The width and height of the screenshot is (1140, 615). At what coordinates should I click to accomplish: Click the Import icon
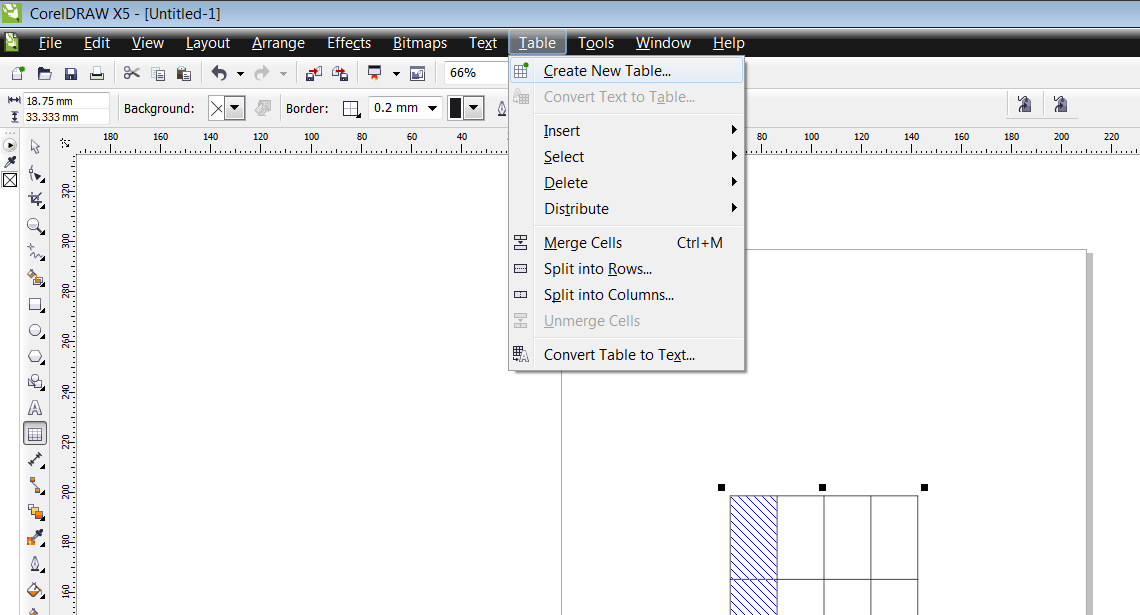point(313,73)
